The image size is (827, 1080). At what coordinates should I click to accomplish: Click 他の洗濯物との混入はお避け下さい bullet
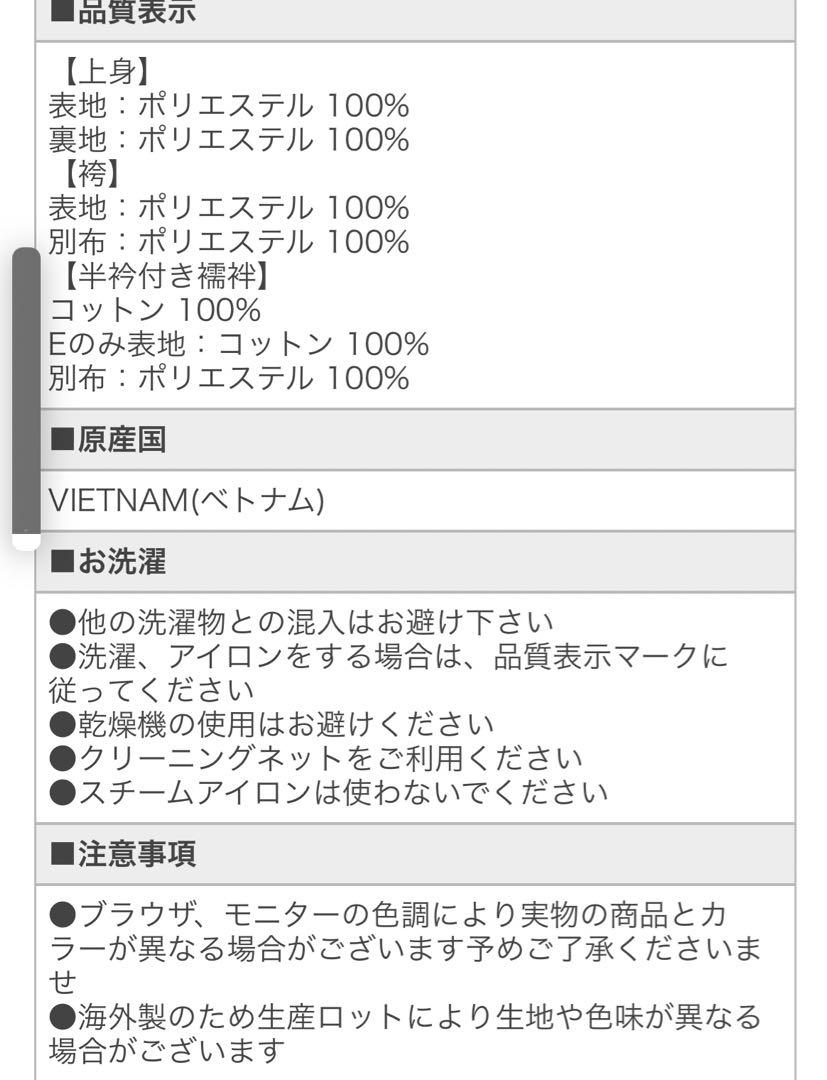(x=302, y=622)
